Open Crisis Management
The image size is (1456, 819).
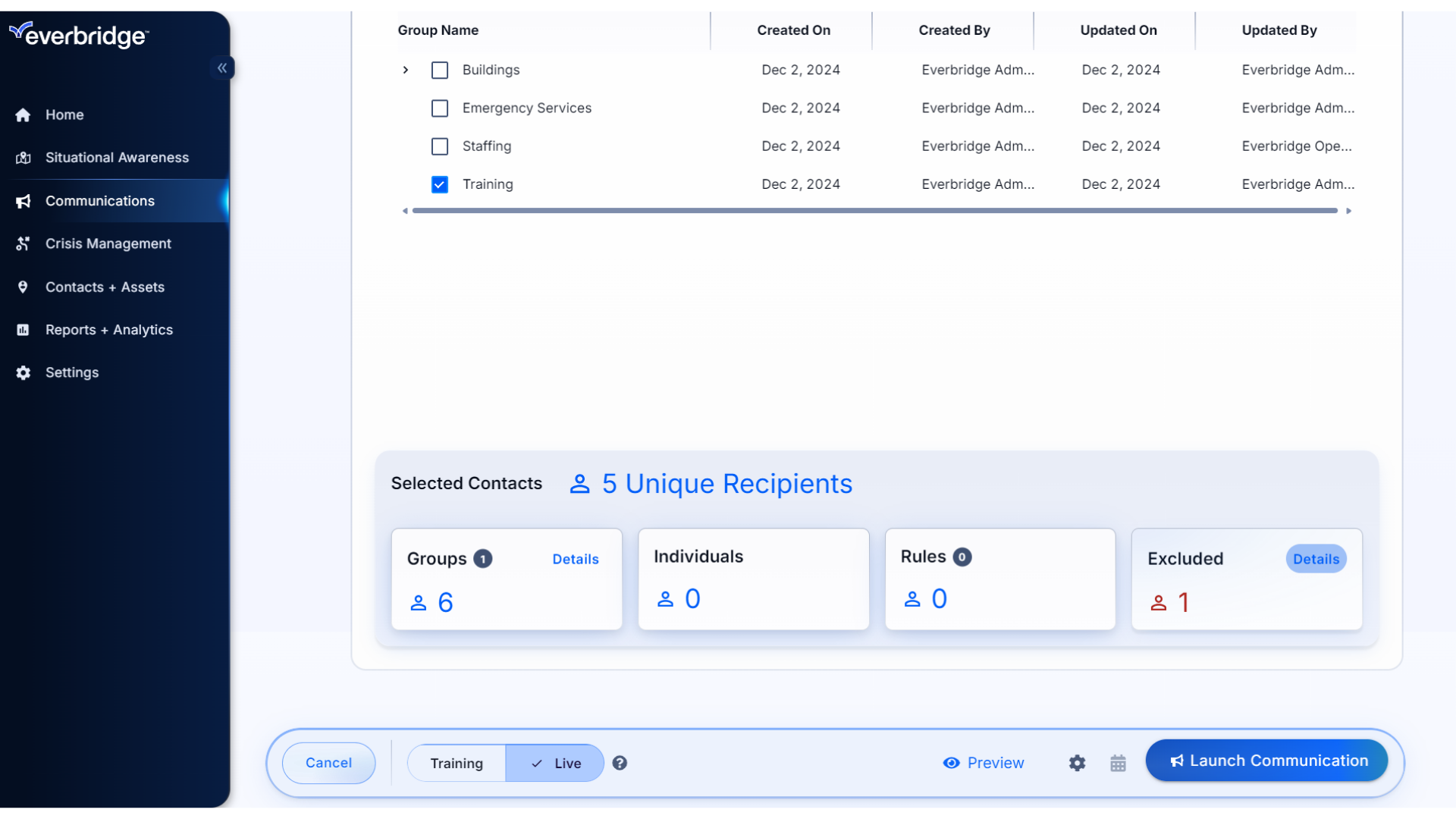(108, 243)
